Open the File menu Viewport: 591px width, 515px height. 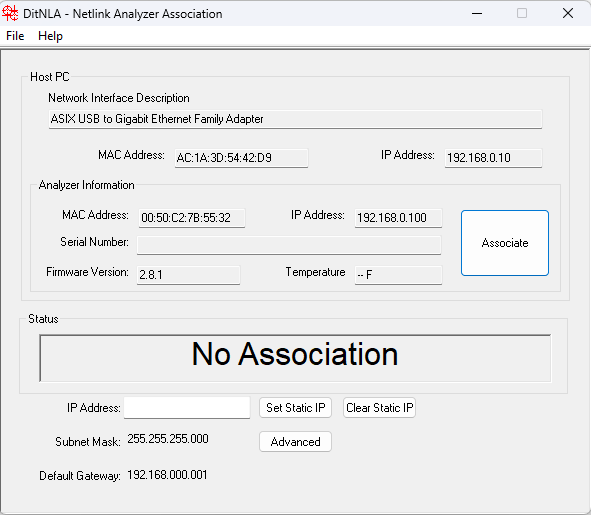[x=15, y=36]
